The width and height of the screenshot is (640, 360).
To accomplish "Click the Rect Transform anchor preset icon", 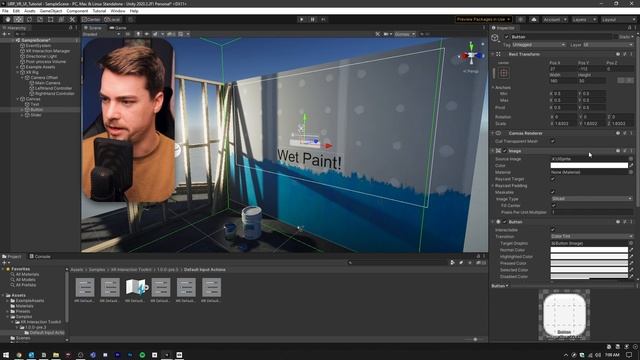I will [504, 73].
